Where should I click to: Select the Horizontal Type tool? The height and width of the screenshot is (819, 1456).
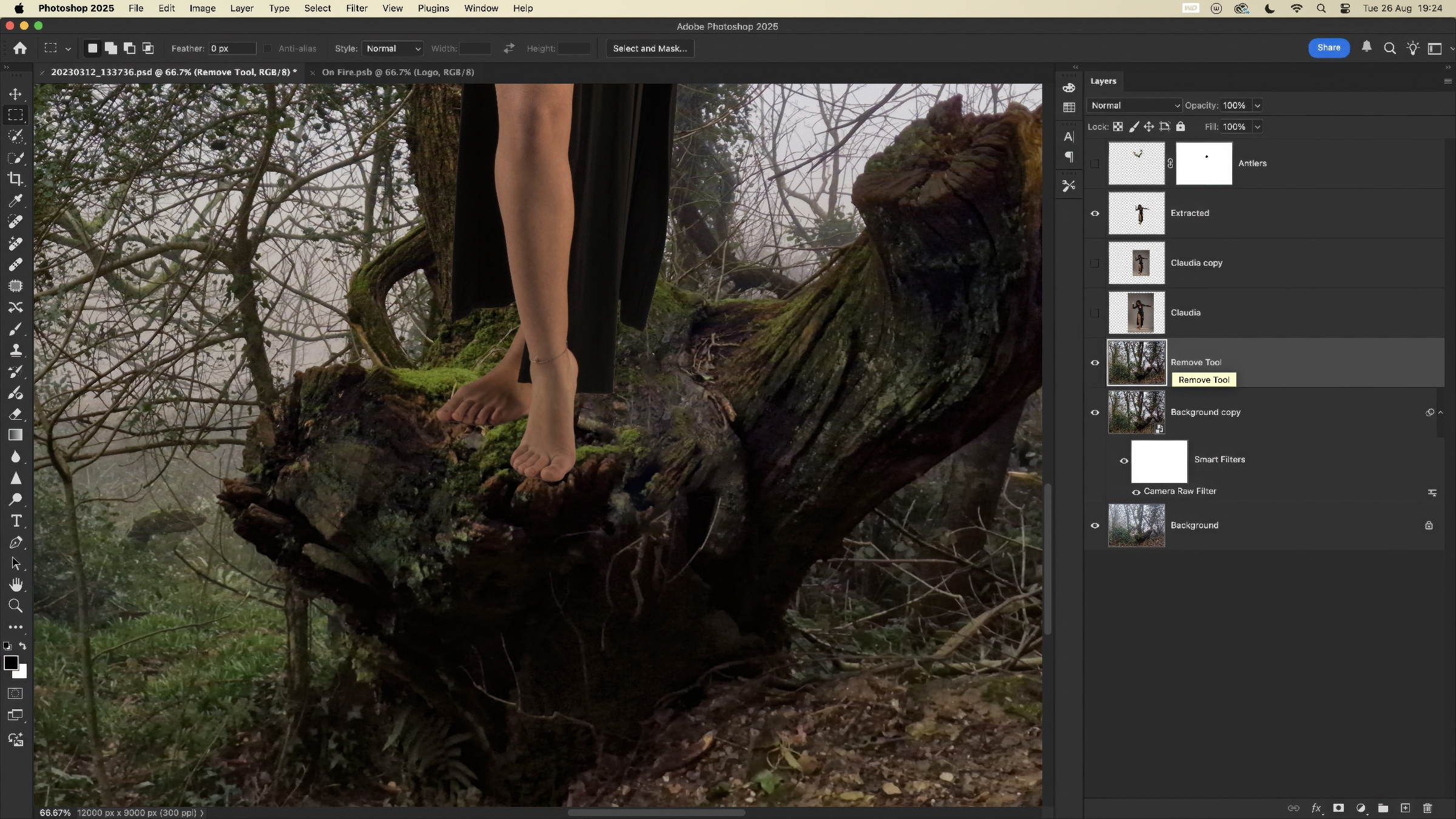pyautogui.click(x=16, y=521)
